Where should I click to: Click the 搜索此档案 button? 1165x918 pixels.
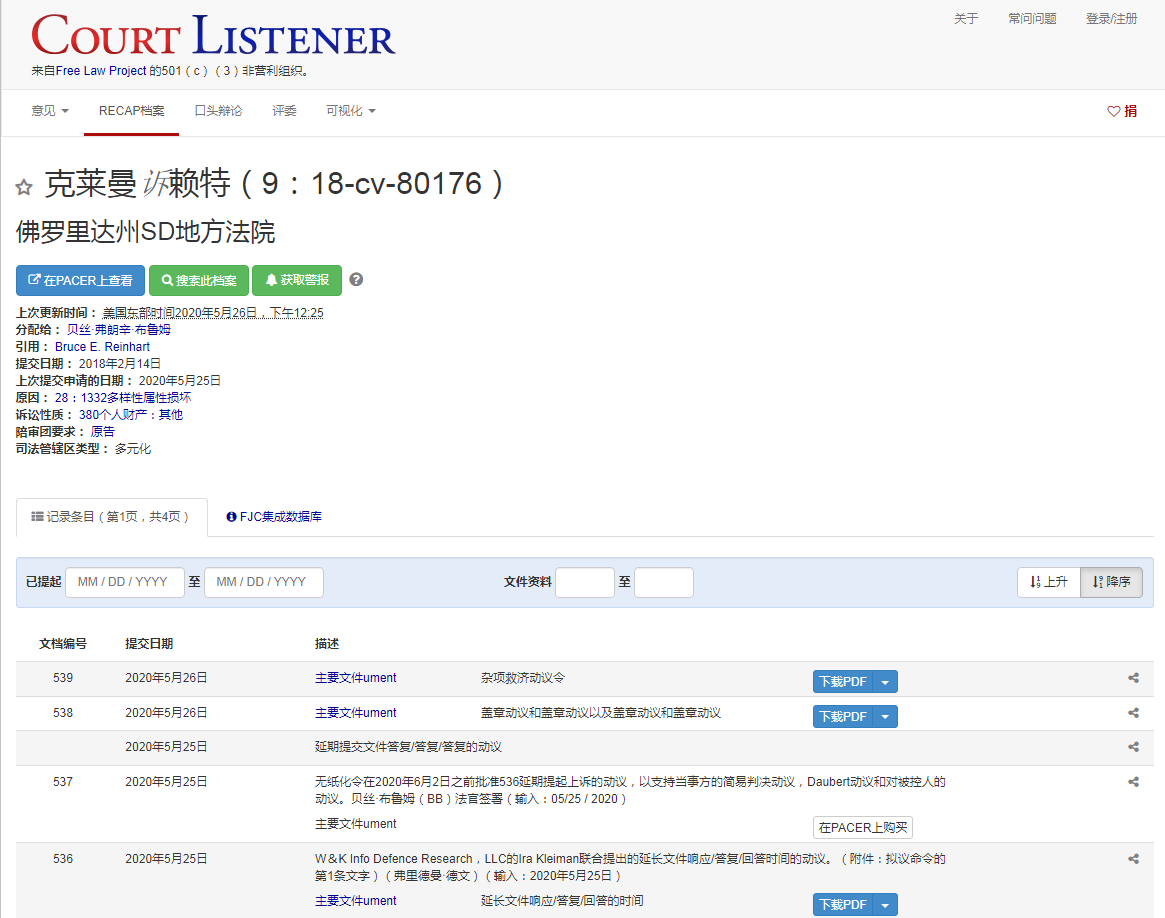198,281
